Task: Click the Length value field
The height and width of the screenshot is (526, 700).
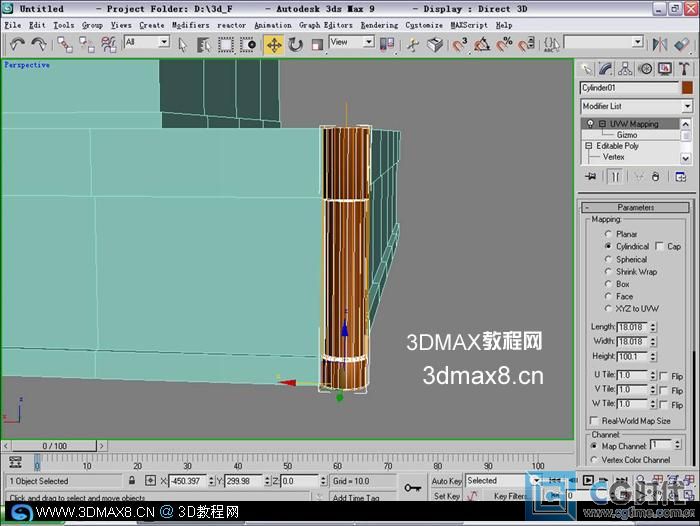Action: tap(633, 327)
